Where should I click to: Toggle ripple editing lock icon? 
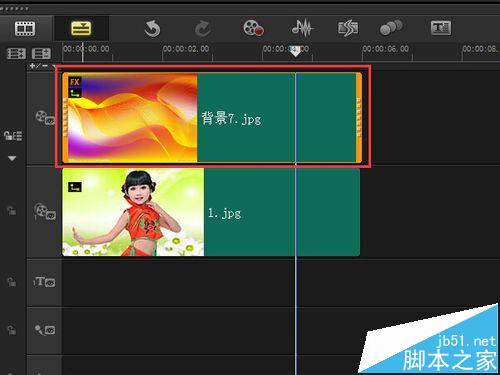[x=13, y=136]
